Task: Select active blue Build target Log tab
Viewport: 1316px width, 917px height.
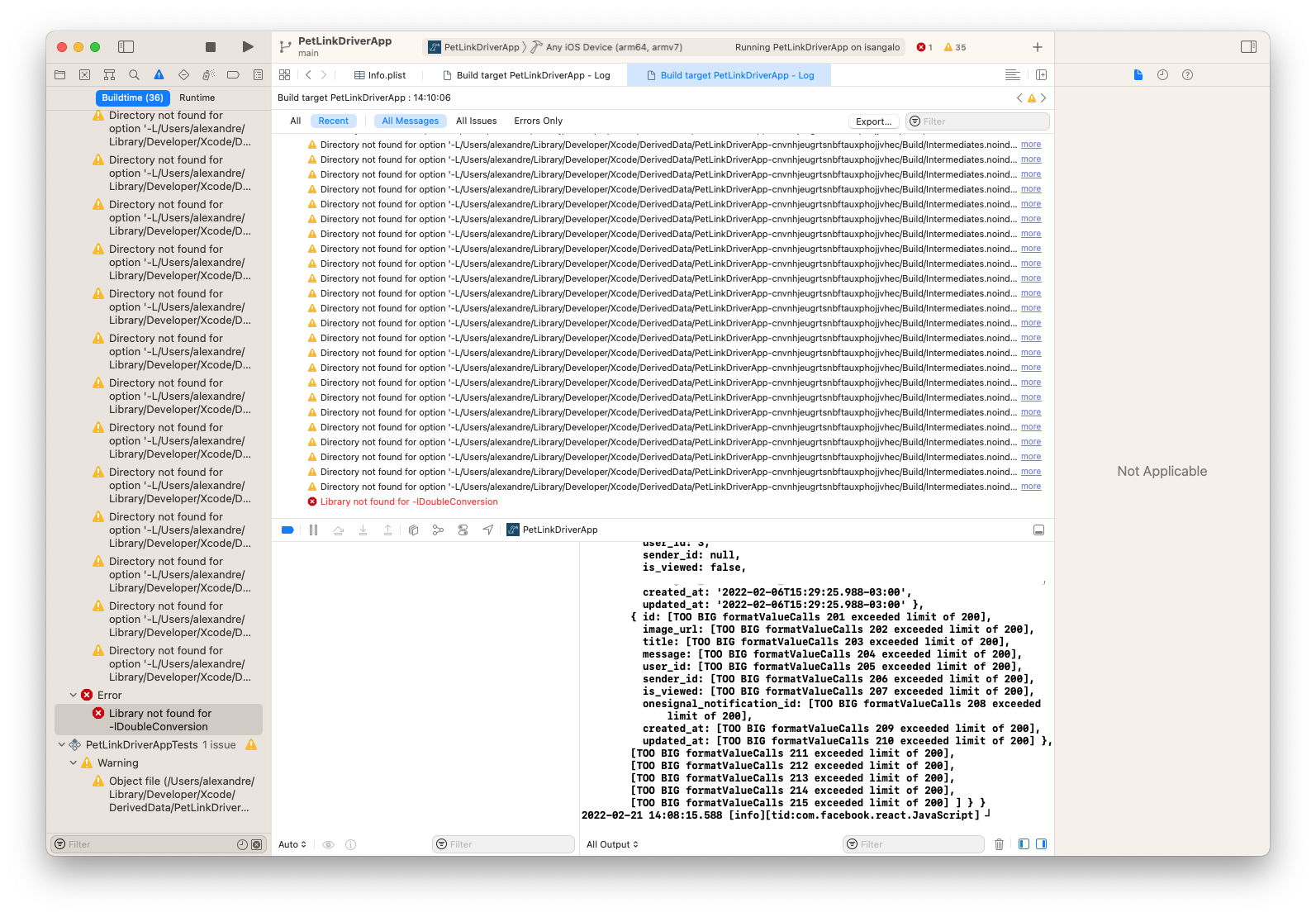Action: pos(729,75)
